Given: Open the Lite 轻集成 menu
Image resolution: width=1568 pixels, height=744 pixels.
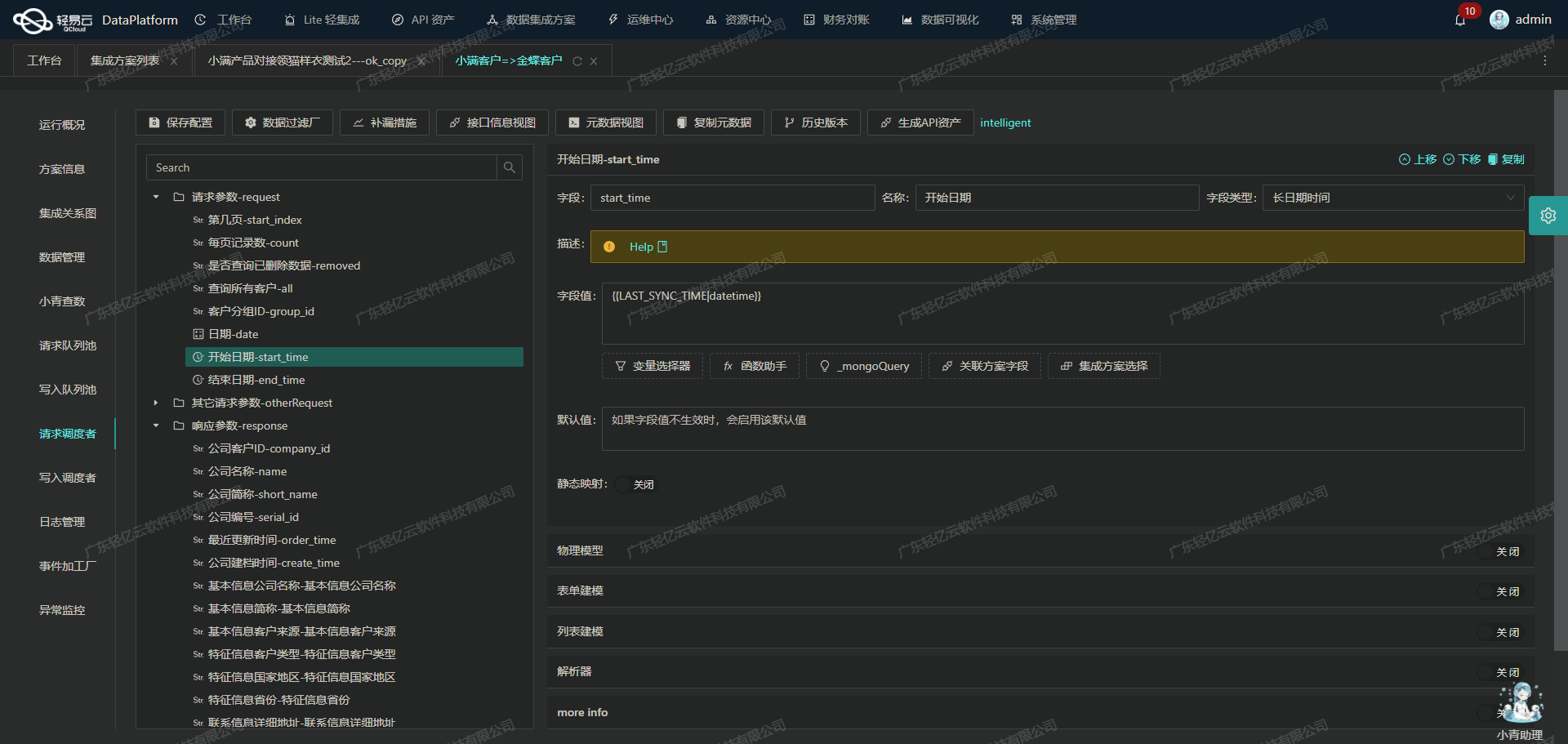Looking at the screenshot, I should pyautogui.click(x=322, y=20).
